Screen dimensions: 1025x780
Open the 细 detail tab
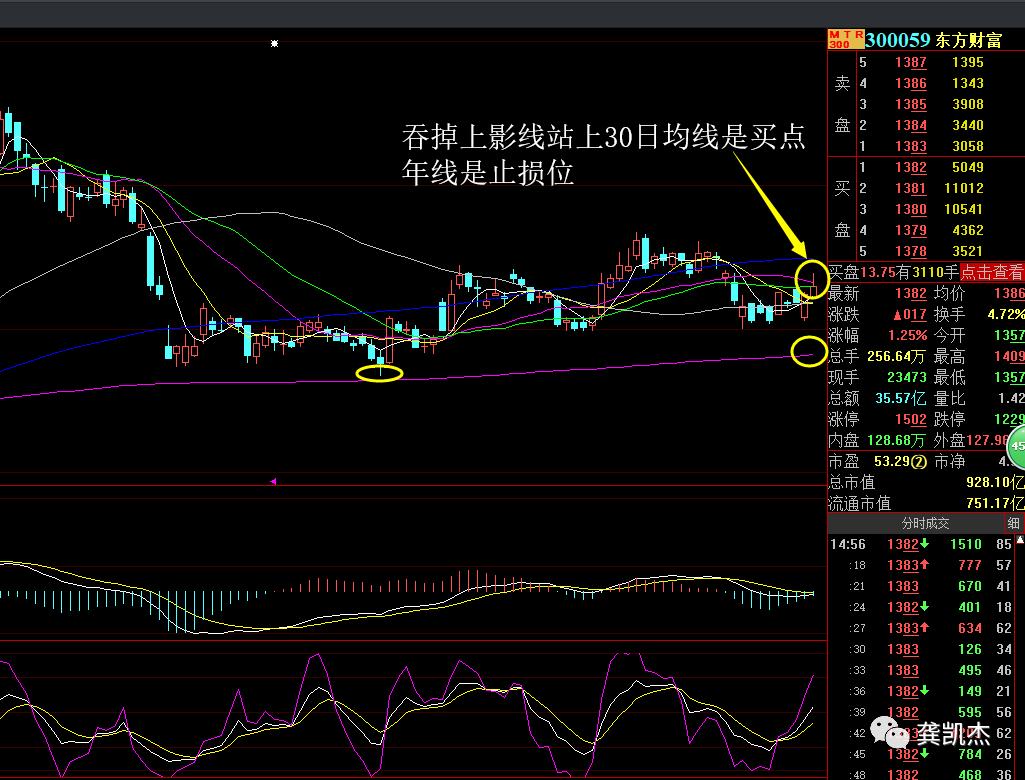[1013, 522]
